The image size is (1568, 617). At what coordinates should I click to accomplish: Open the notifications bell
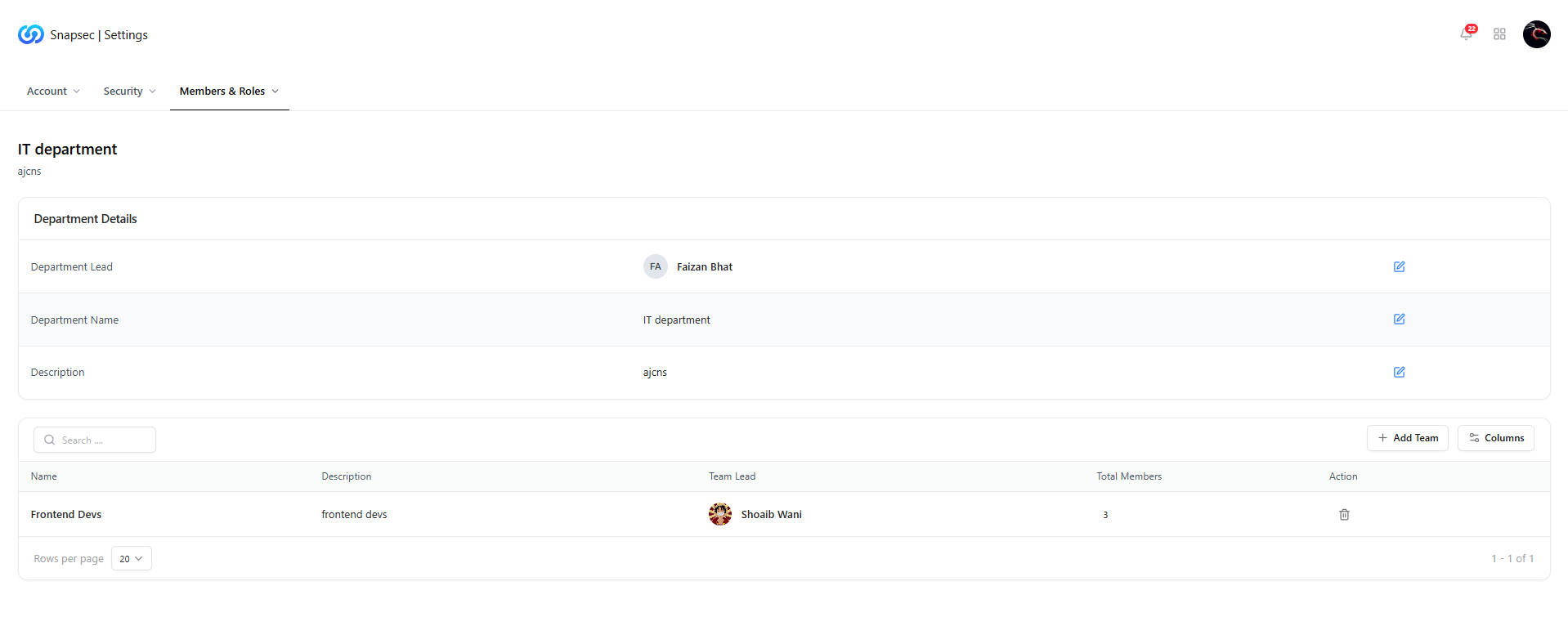pyautogui.click(x=1467, y=34)
